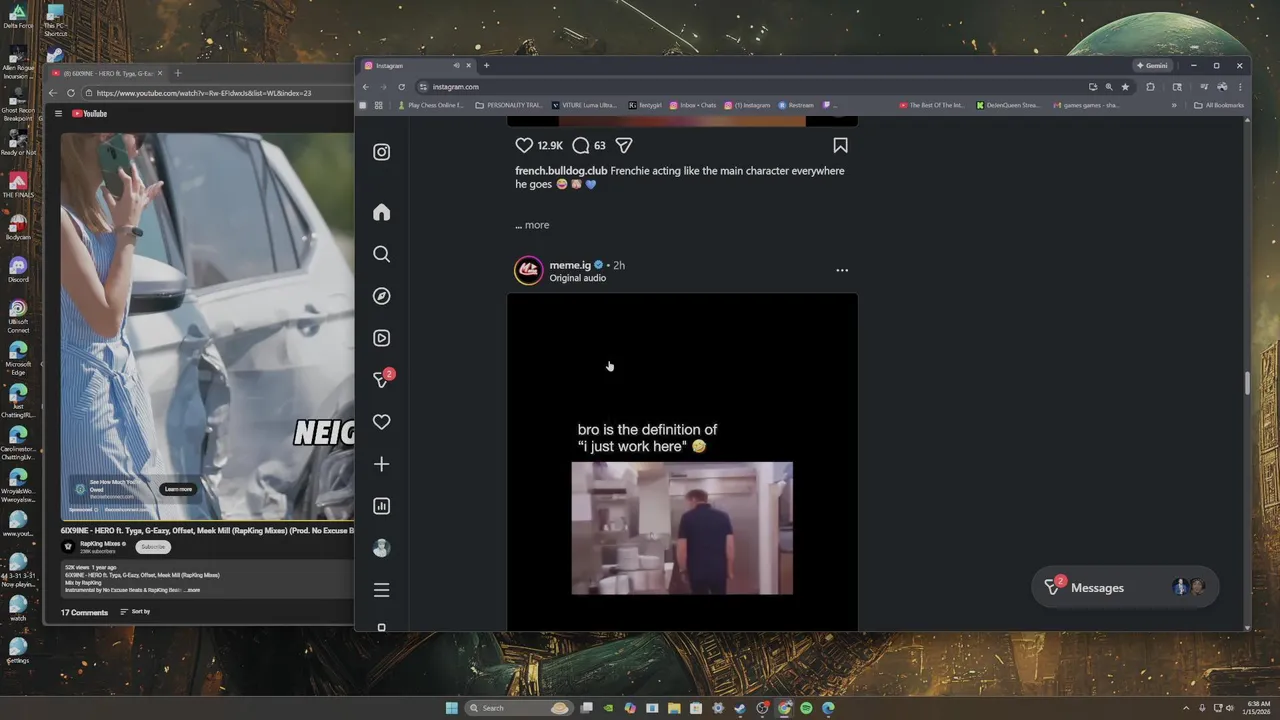1280x720 pixels.
Task: Open meme.ig profile picture
Action: 528,271
